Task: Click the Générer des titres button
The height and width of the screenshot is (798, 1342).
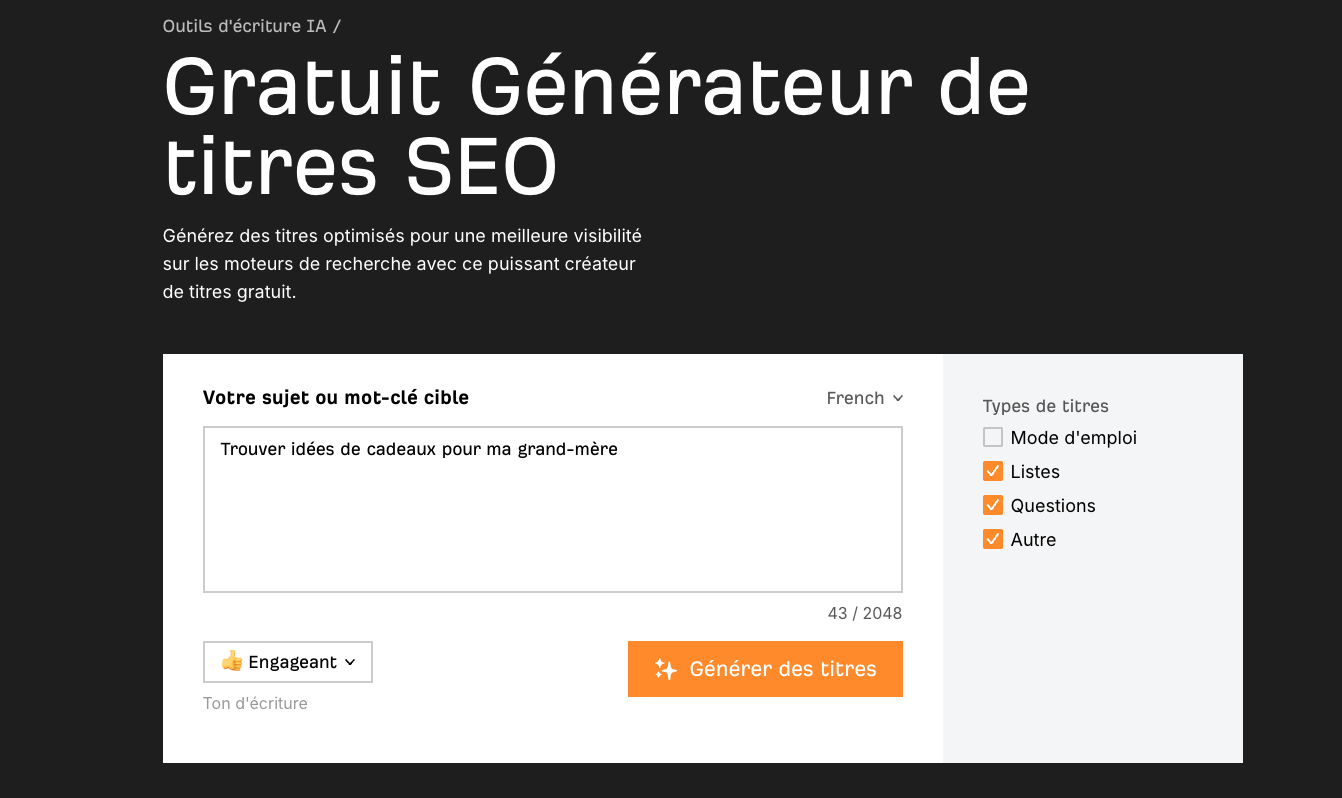Action: click(765, 669)
